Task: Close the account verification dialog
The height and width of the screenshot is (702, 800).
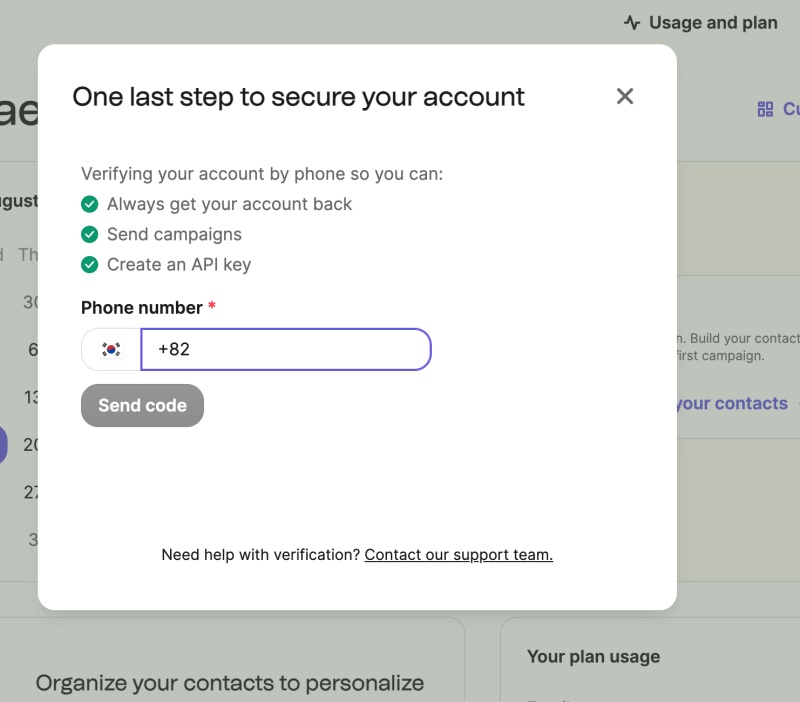Action: [624, 96]
